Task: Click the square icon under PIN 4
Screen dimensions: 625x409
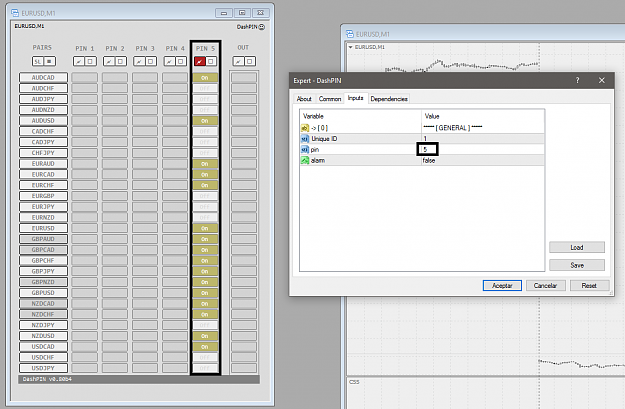Action: [x=181, y=61]
